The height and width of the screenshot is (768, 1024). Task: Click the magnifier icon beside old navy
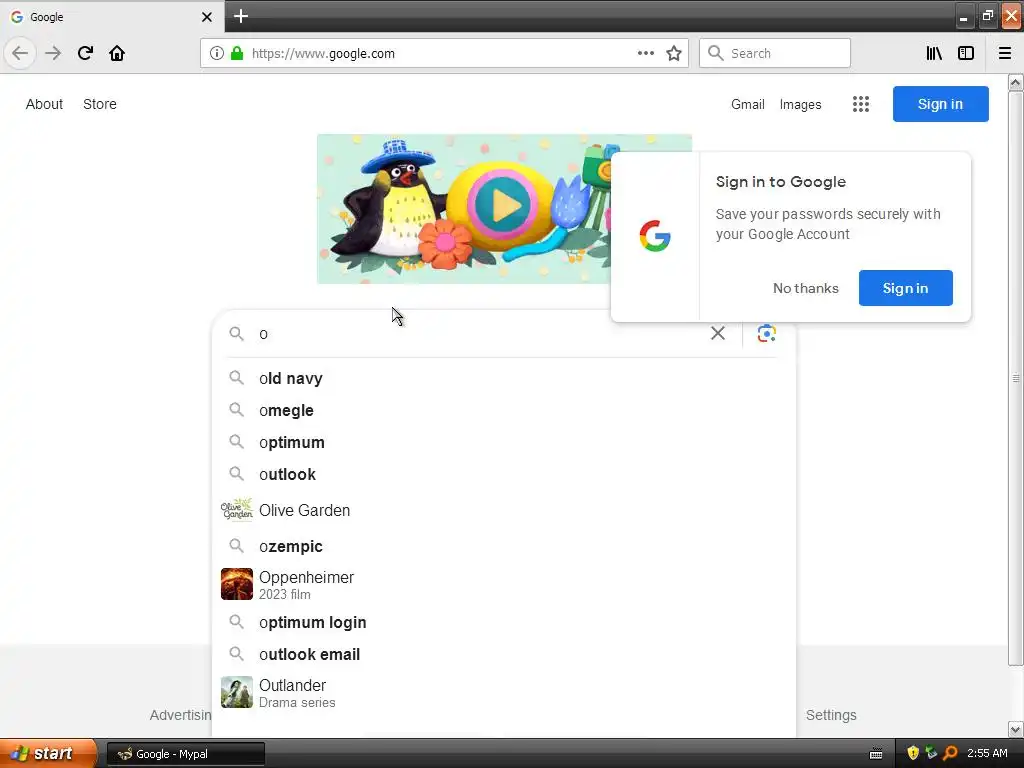(x=236, y=378)
